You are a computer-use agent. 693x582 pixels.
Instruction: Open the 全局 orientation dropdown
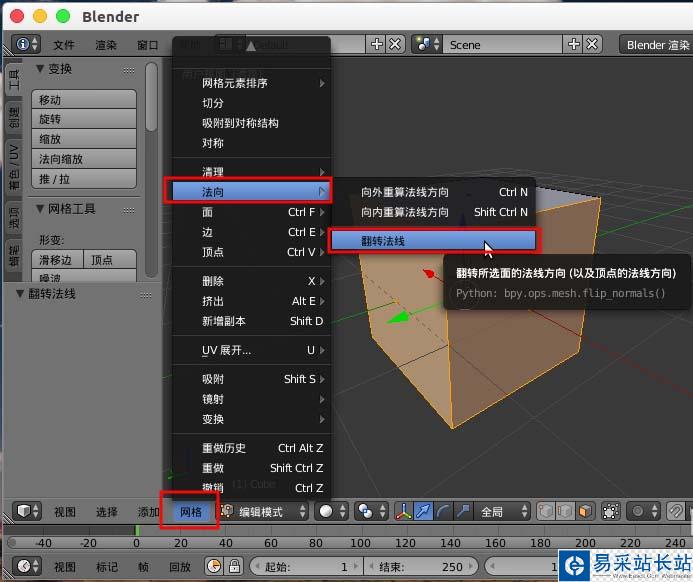click(502, 512)
